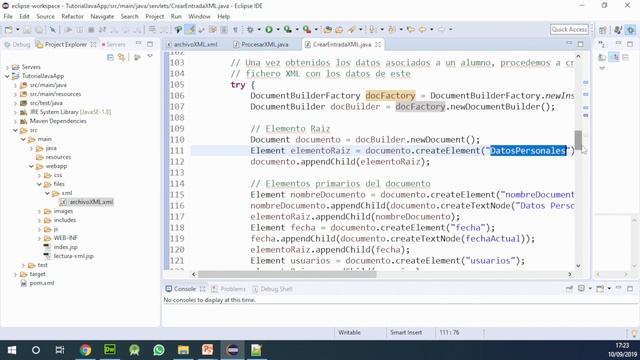Click the Skip All Breakpoints icon
Viewport: 640px width, 360px height.
[53, 29]
